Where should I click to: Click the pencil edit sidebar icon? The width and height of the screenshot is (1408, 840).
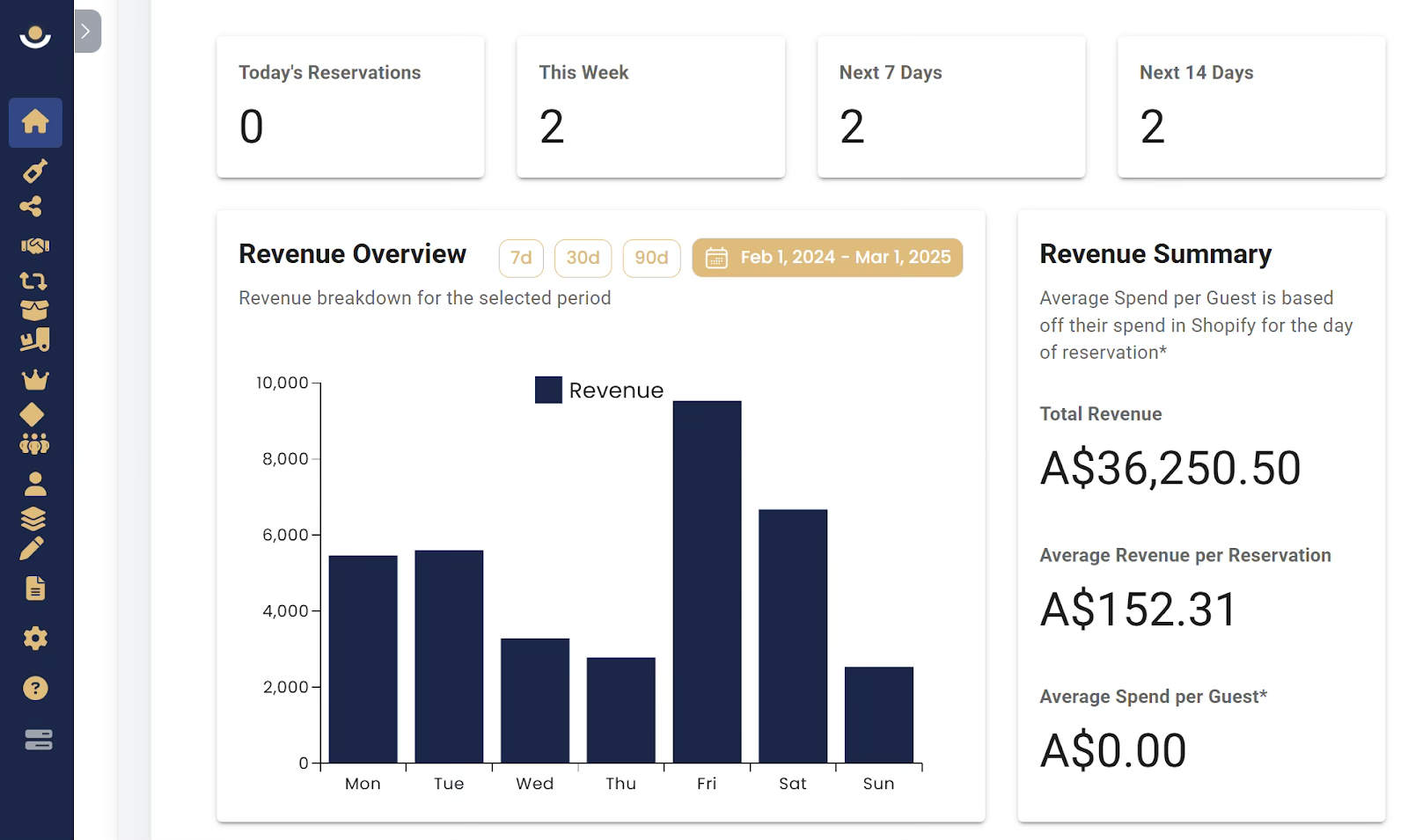click(32, 549)
